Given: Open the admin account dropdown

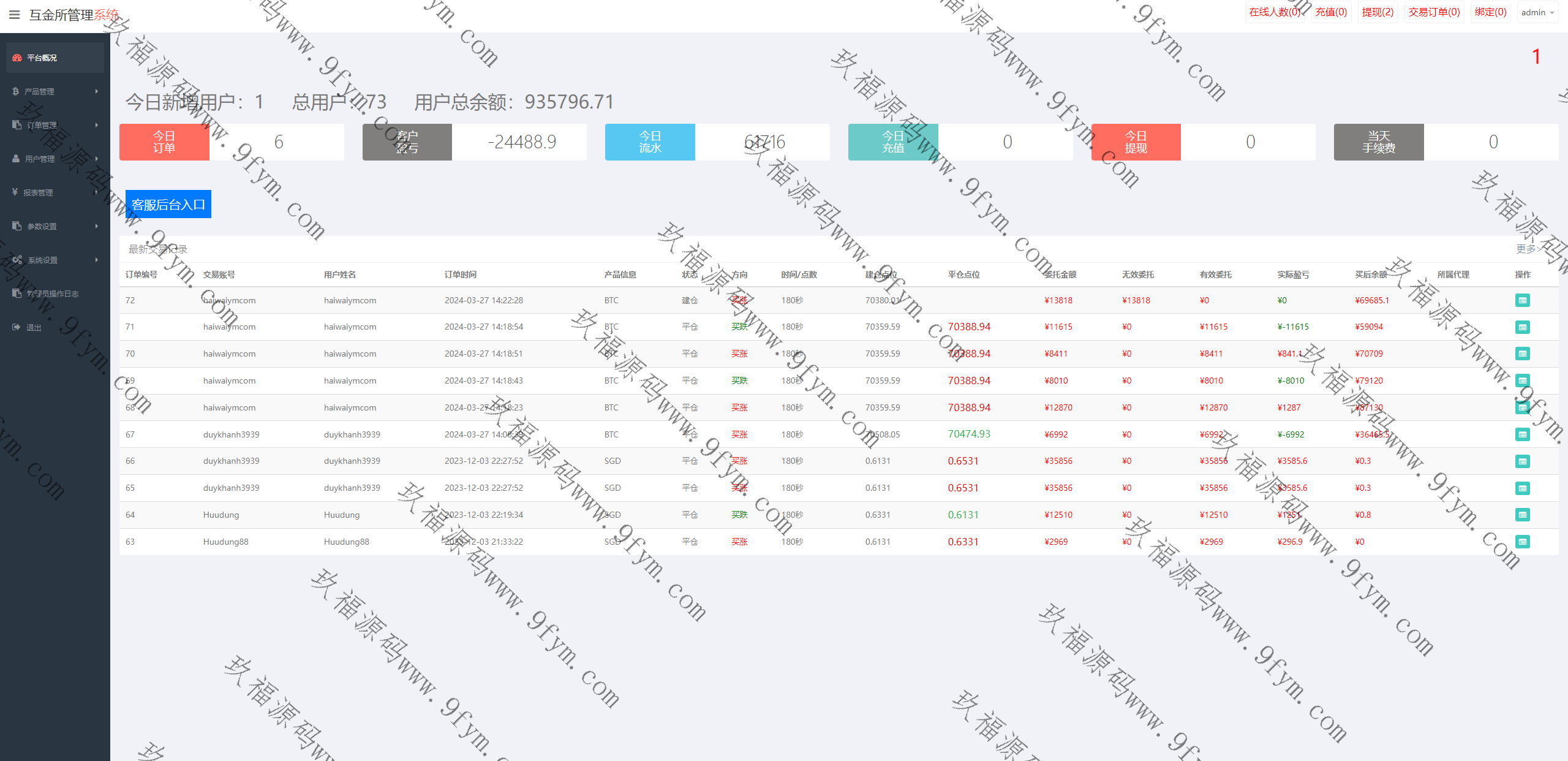Looking at the screenshot, I should (x=1537, y=12).
